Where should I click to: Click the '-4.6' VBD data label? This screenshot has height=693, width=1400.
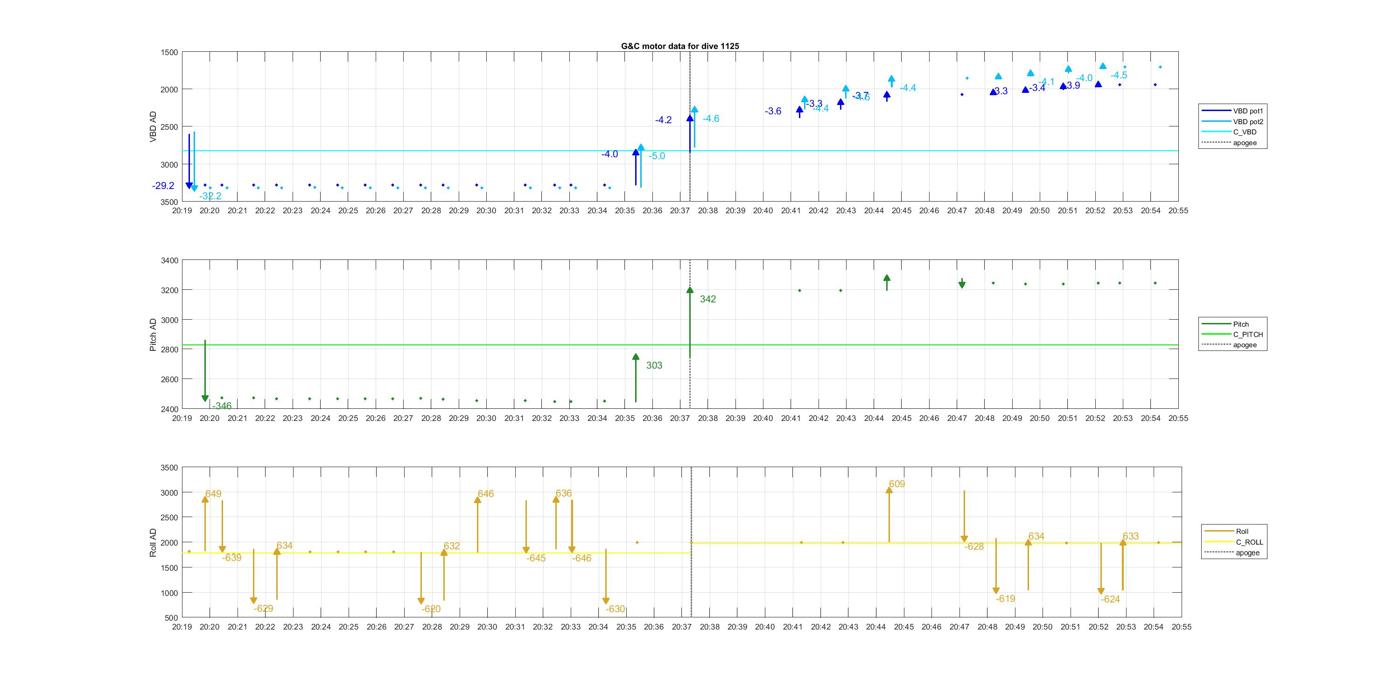[711, 119]
